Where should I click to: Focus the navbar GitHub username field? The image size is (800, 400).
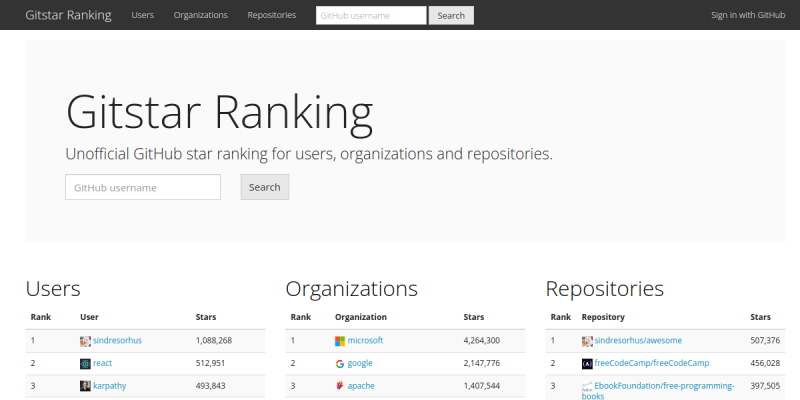click(x=371, y=15)
